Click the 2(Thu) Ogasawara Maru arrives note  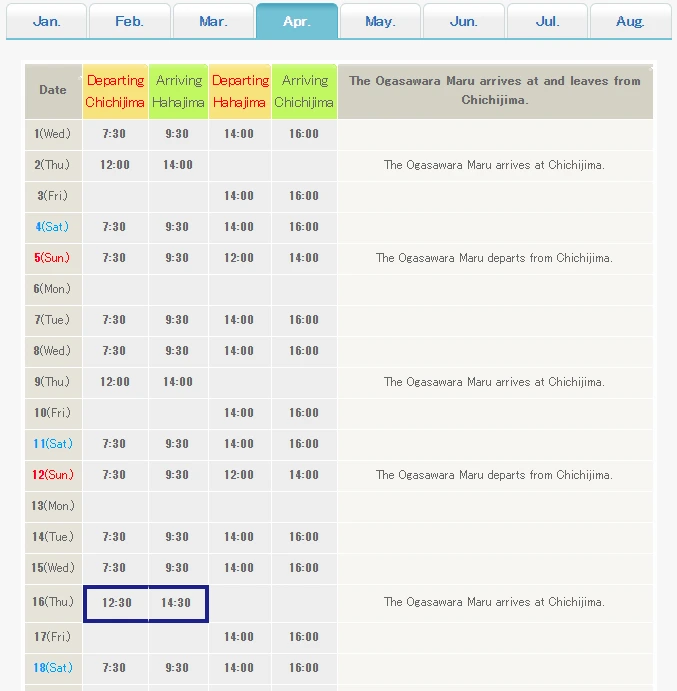tap(494, 165)
